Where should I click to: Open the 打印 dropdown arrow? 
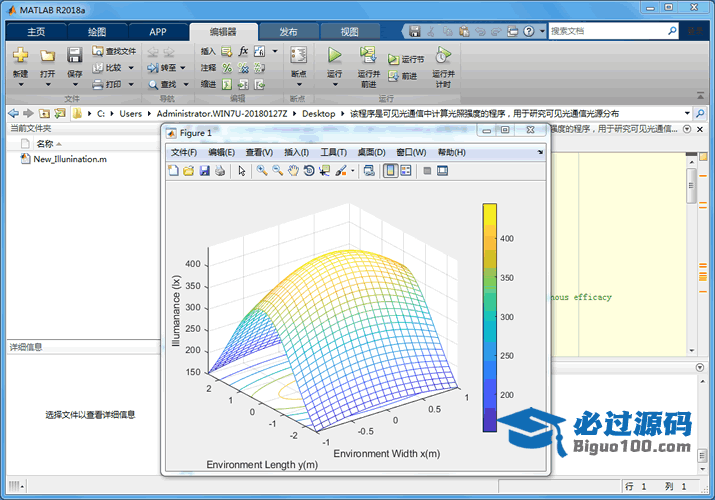[131, 84]
